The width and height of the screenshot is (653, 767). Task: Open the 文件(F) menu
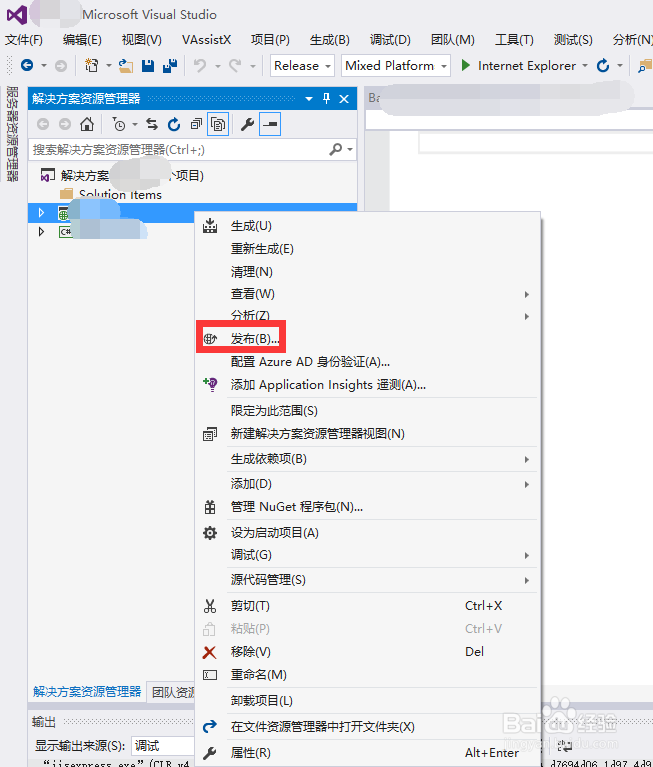pos(24,40)
